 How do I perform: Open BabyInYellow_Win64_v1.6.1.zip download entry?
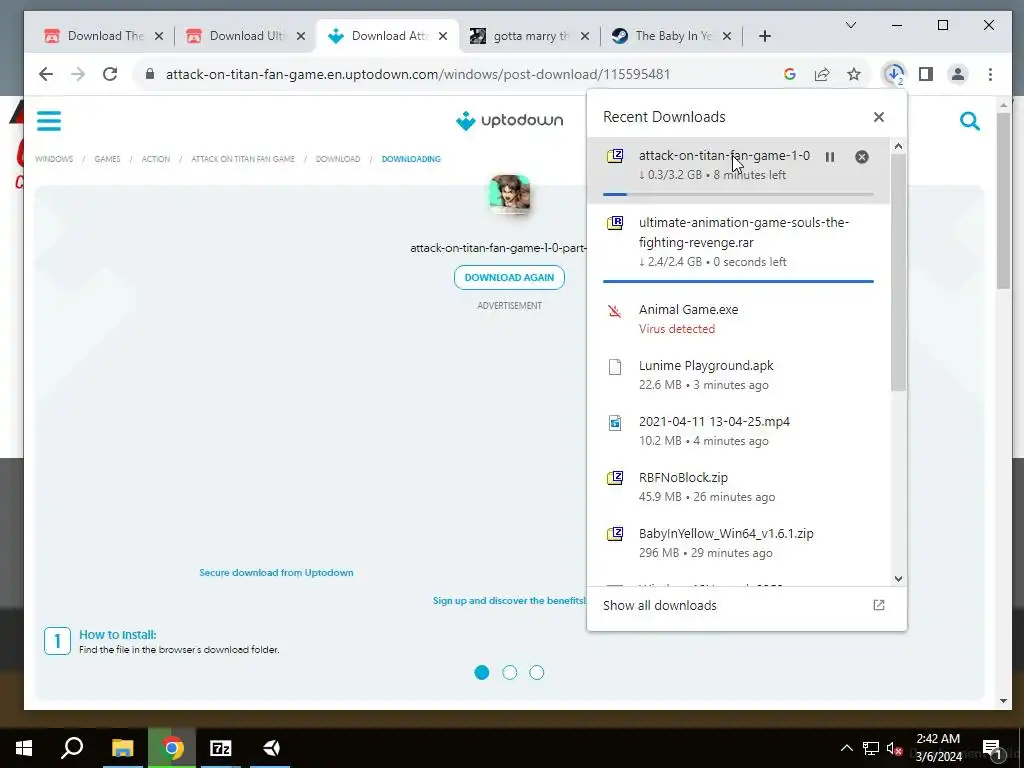click(x=739, y=543)
